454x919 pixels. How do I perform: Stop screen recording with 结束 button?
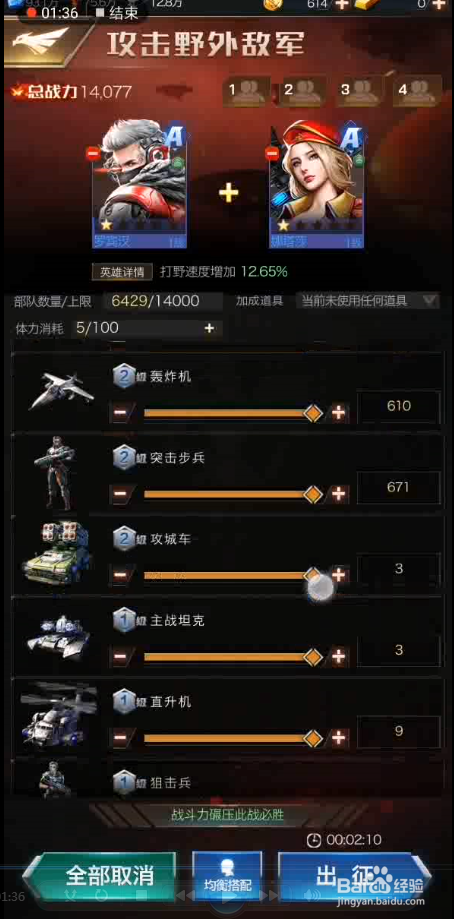coord(115,12)
